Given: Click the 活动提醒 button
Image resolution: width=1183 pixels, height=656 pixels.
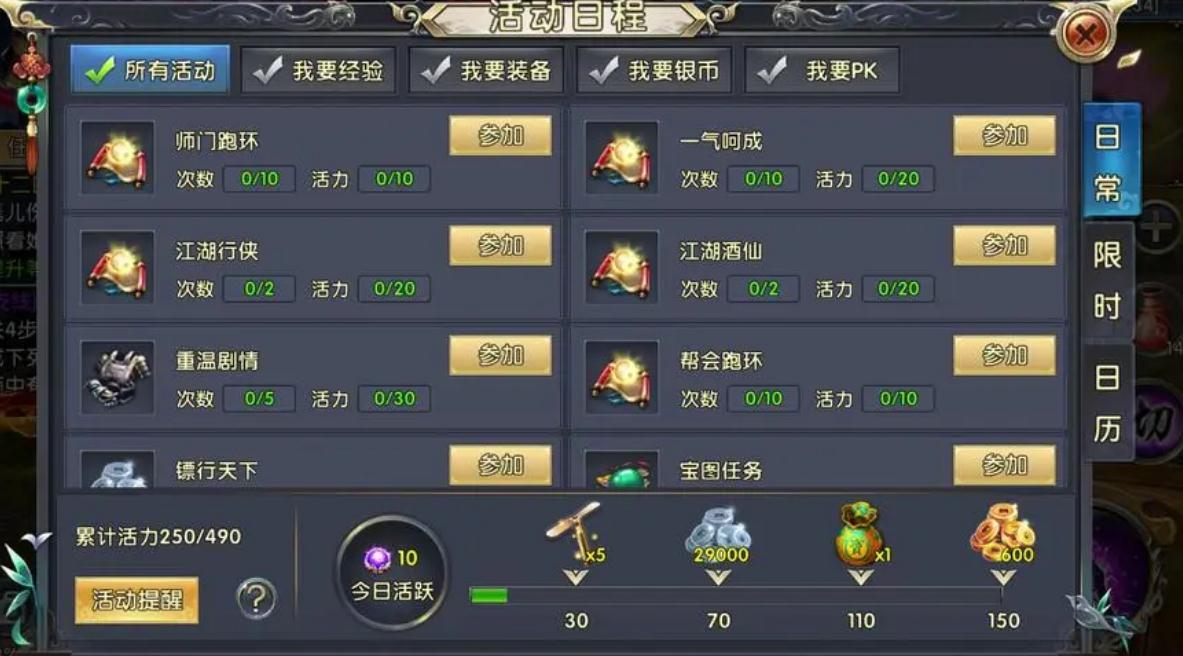Looking at the screenshot, I should point(137,600).
